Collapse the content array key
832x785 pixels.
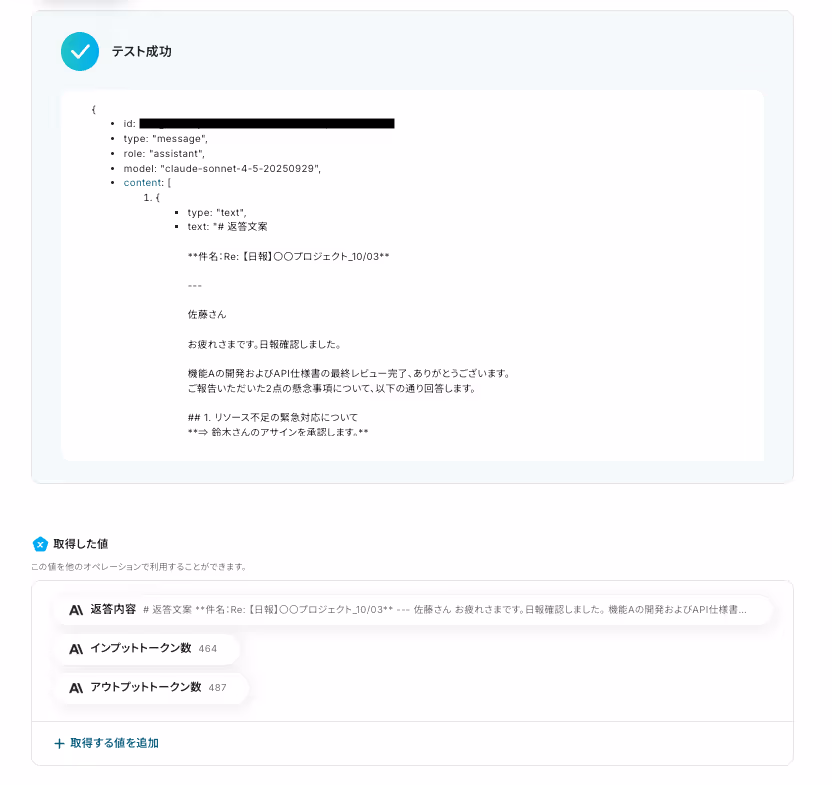click(x=143, y=183)
